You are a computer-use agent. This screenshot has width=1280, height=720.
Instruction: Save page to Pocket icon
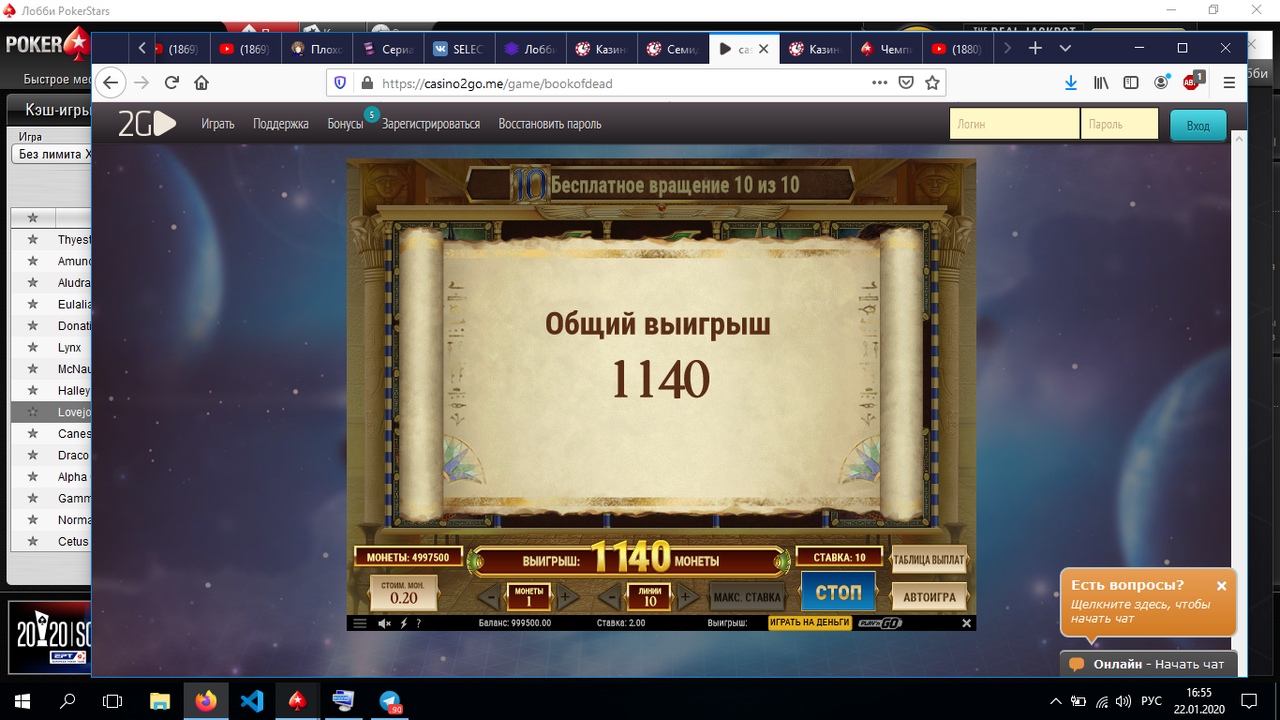(906, 83)
